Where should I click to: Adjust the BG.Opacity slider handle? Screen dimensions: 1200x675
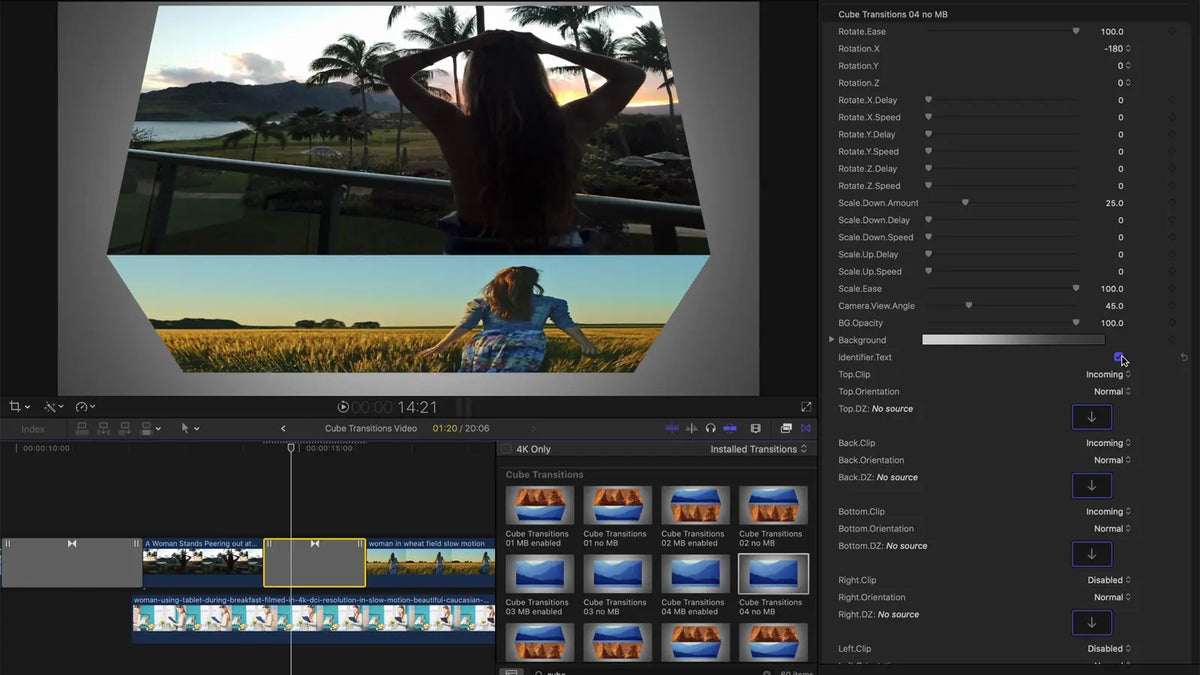click(x=1076, y=323)
